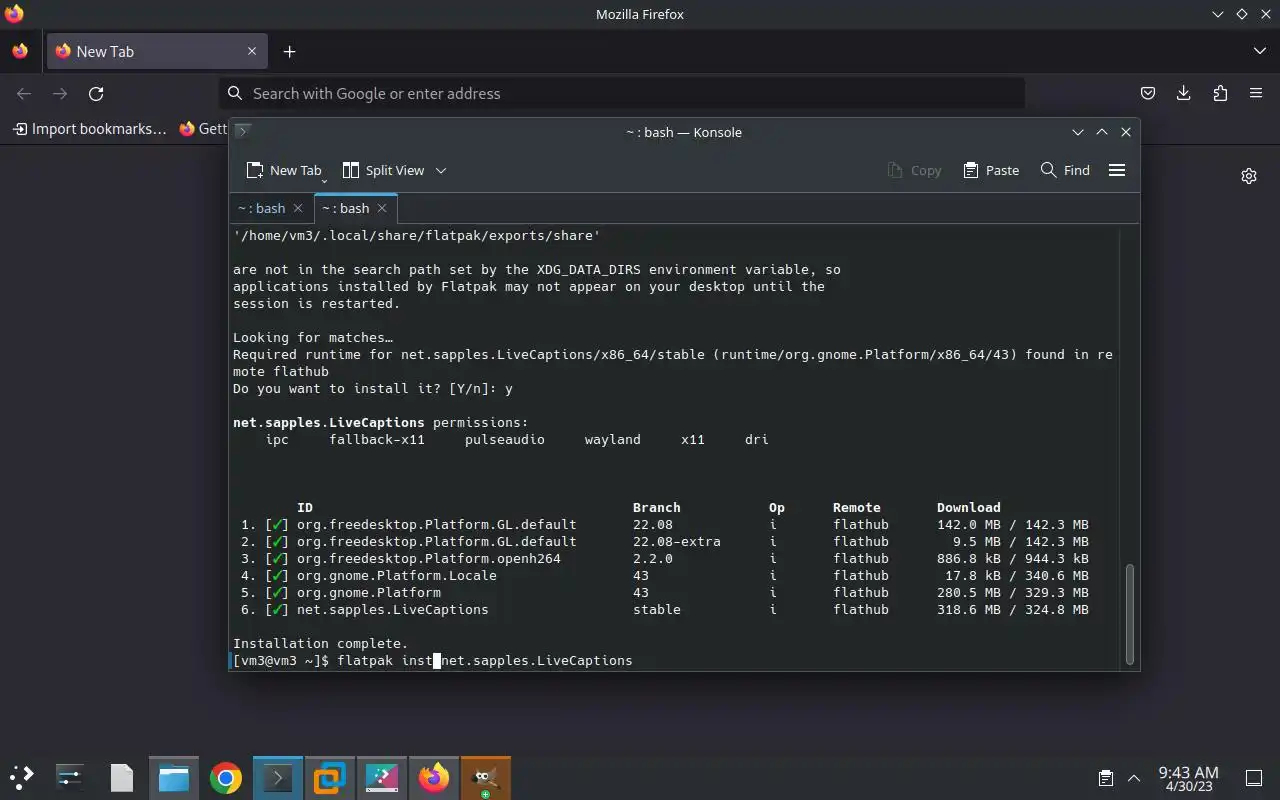Screen dimensions: 1280x800
Task: Click the 'Installation complete.' line
Action: pos(320,643)
